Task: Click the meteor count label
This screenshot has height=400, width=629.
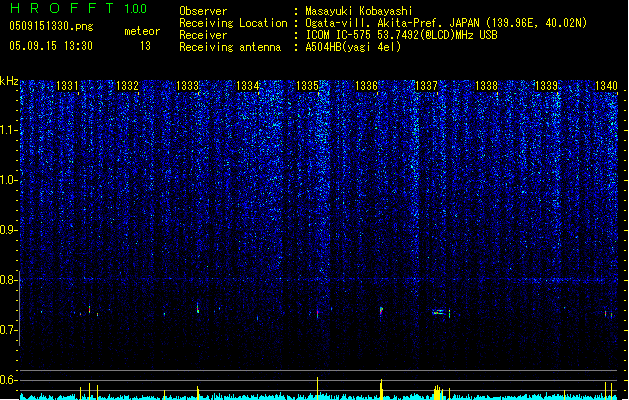Action: tap(142, 31)
